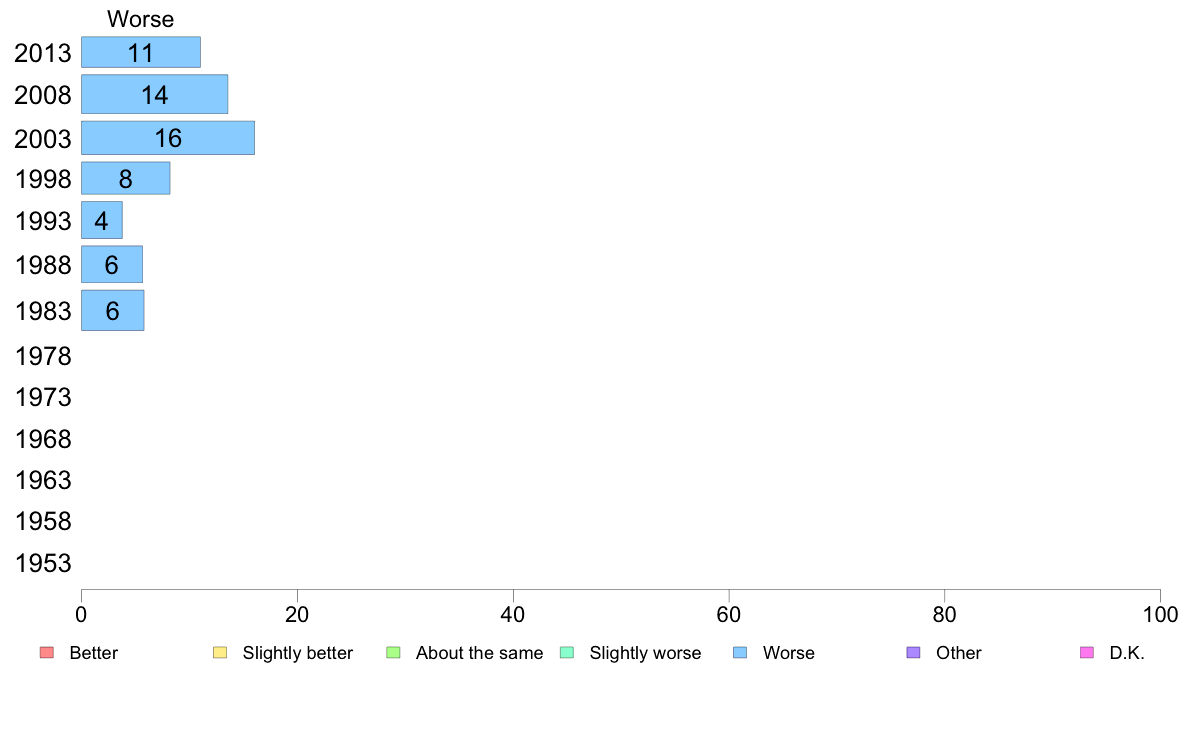The height and width of the screenshot is (736, 1188).
Task: Click the pink D.K. legend swatch
Action: tap(1087, 653)
